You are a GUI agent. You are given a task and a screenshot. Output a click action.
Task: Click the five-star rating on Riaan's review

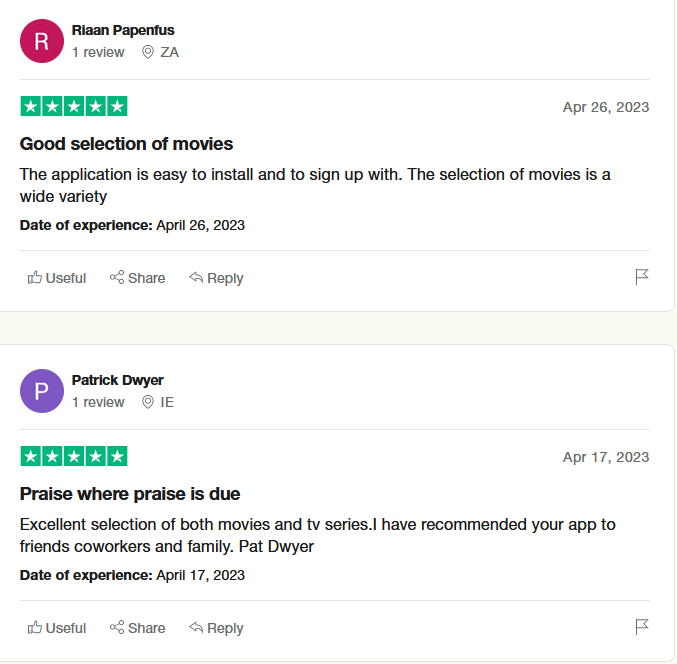(74, 106)
